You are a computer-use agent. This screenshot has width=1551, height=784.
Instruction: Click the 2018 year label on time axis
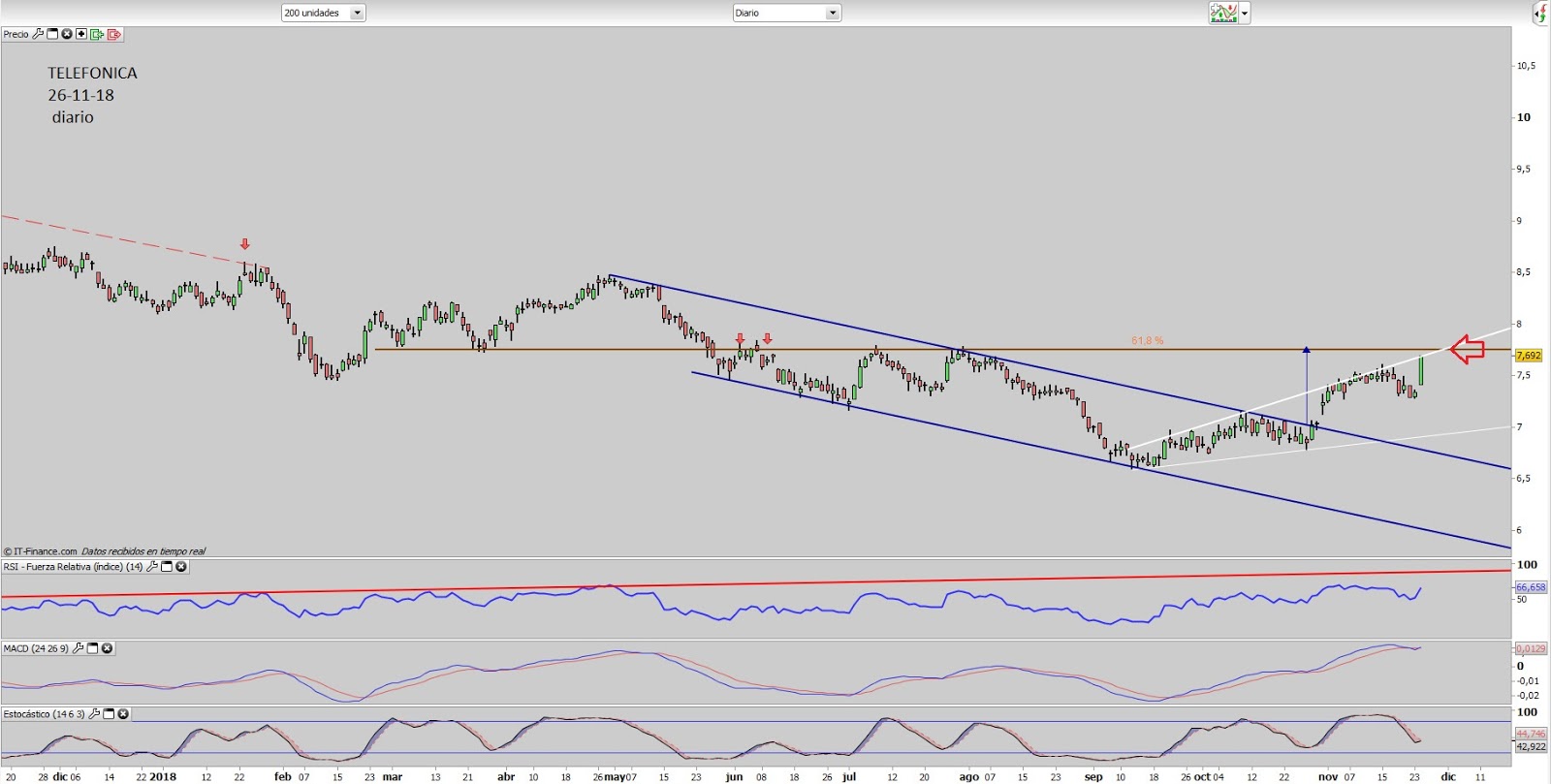point(163,776)
